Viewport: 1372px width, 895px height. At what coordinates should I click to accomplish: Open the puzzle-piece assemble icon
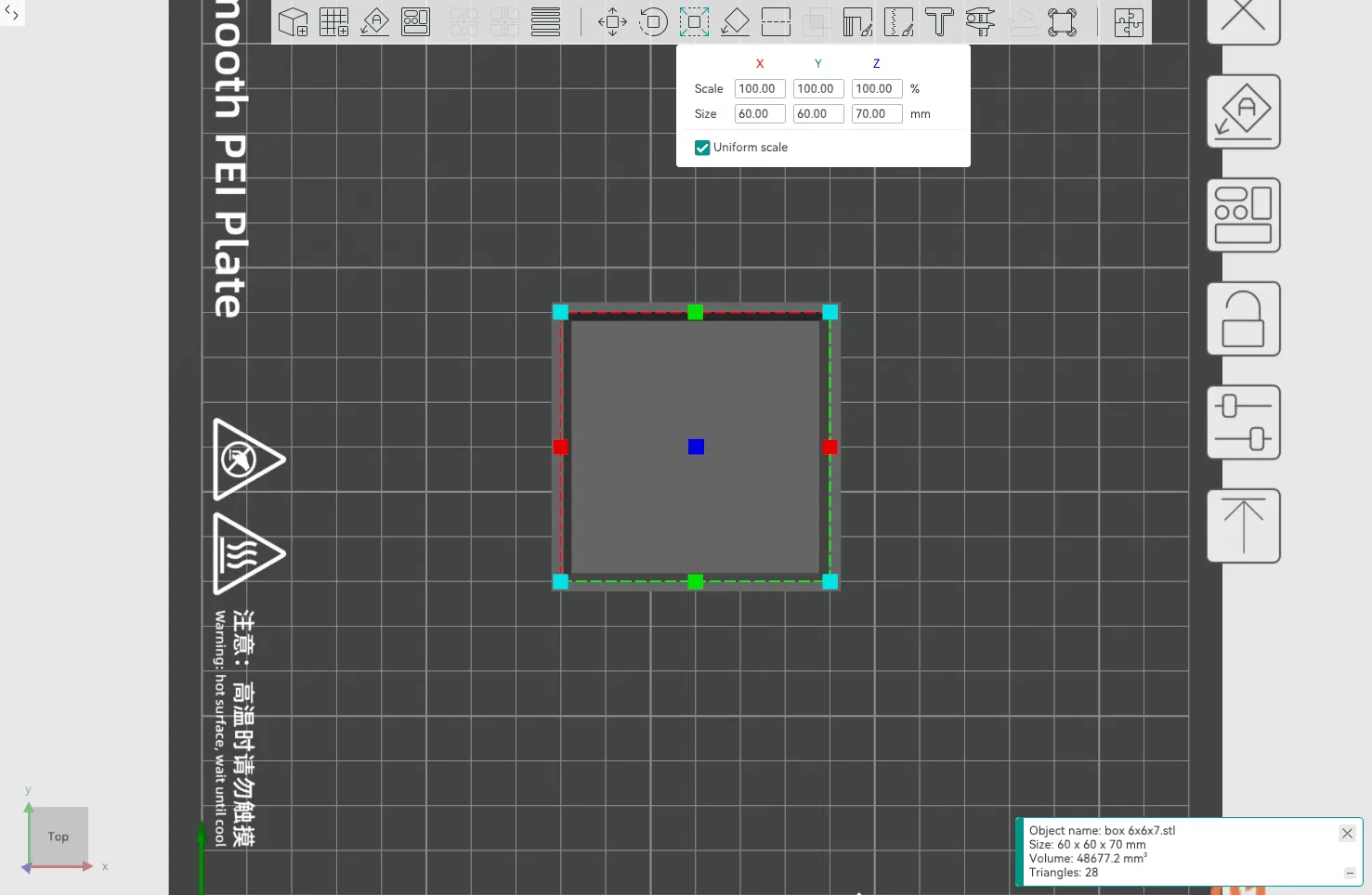point(1129,21)
